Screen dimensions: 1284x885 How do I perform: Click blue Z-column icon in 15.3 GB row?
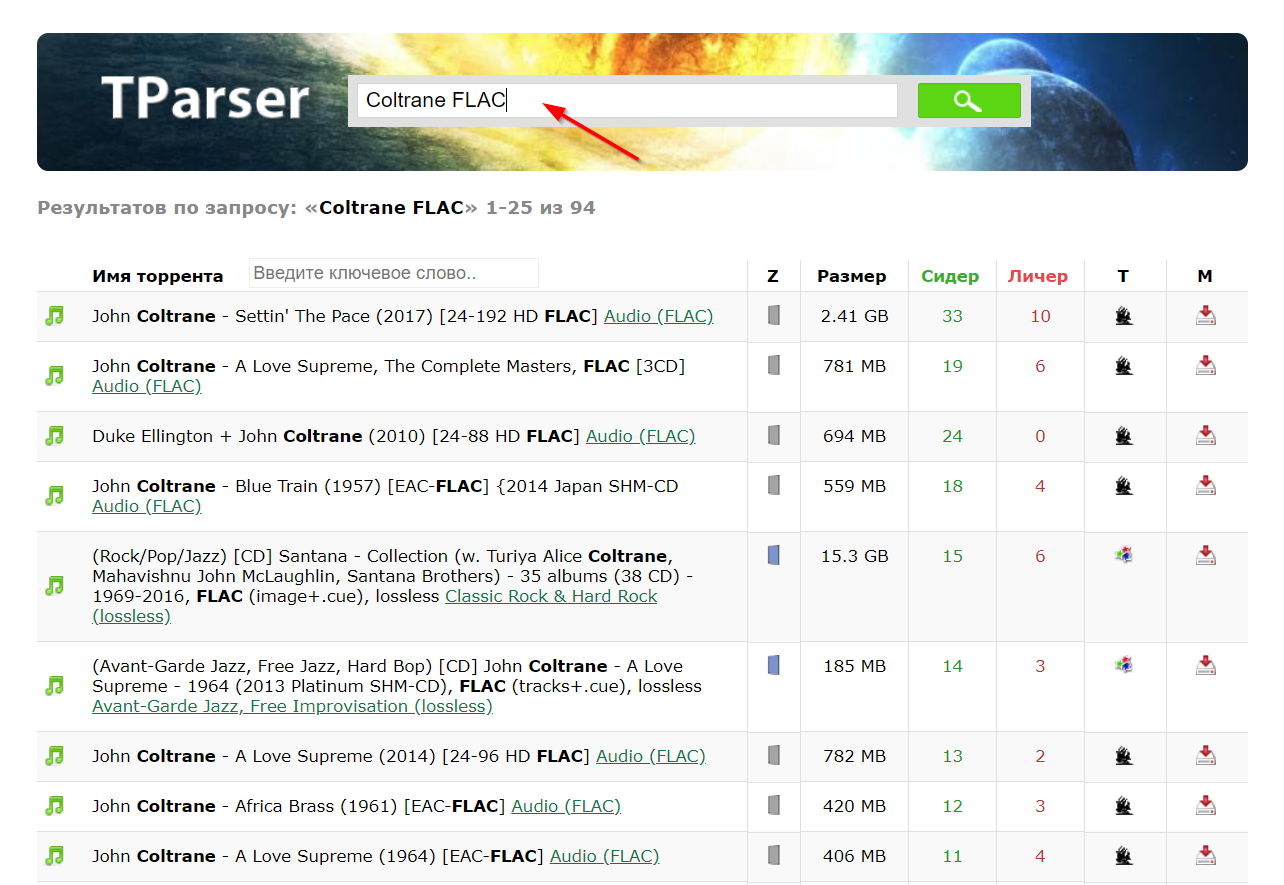pos(773,555)
